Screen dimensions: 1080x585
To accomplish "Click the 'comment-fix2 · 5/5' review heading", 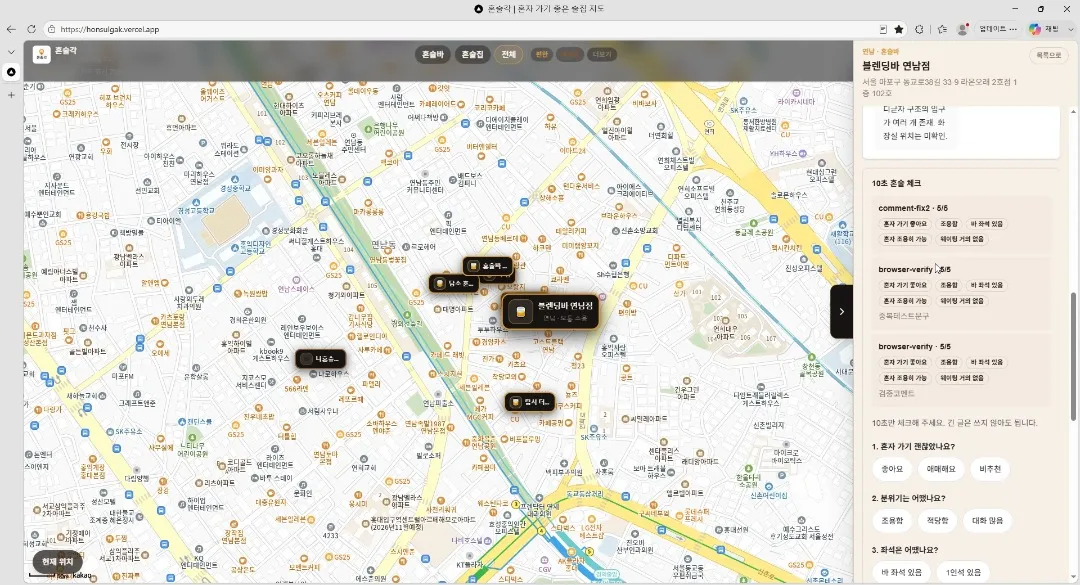I will pos(913,208).
